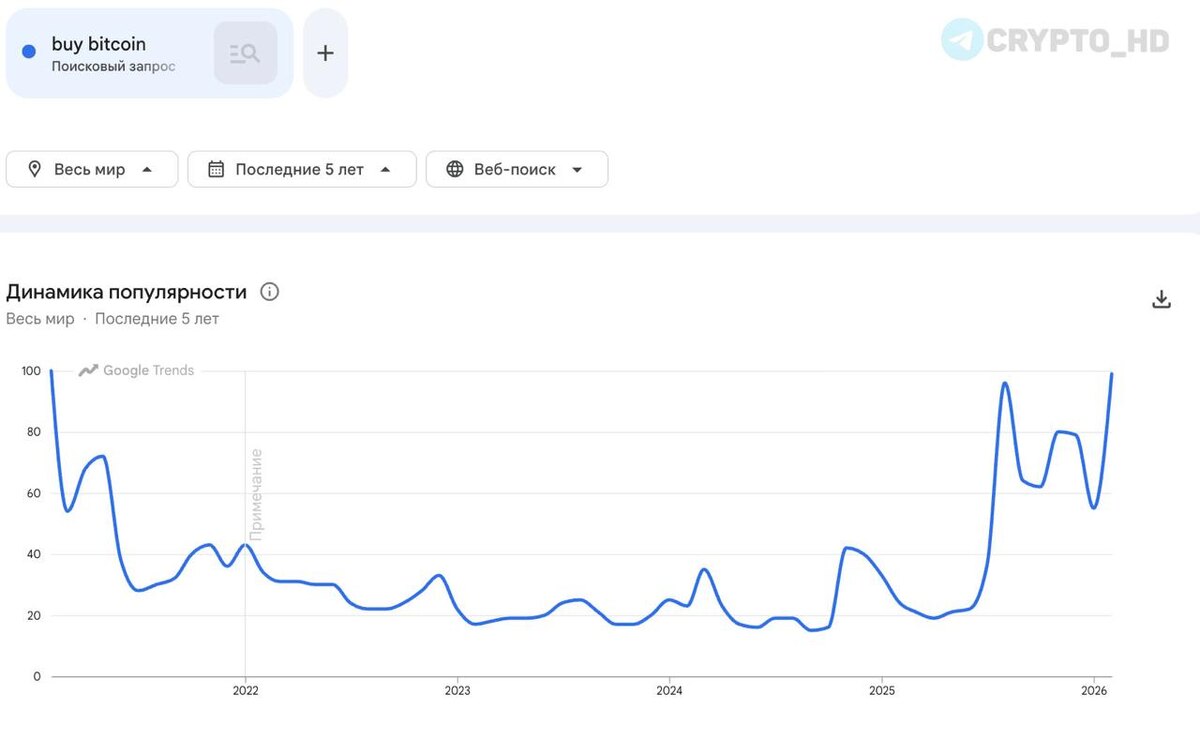The height and width of the screenshot is (740, 1200).
Task: Click the 2025 label on the time axis
Action: (881, 690)
